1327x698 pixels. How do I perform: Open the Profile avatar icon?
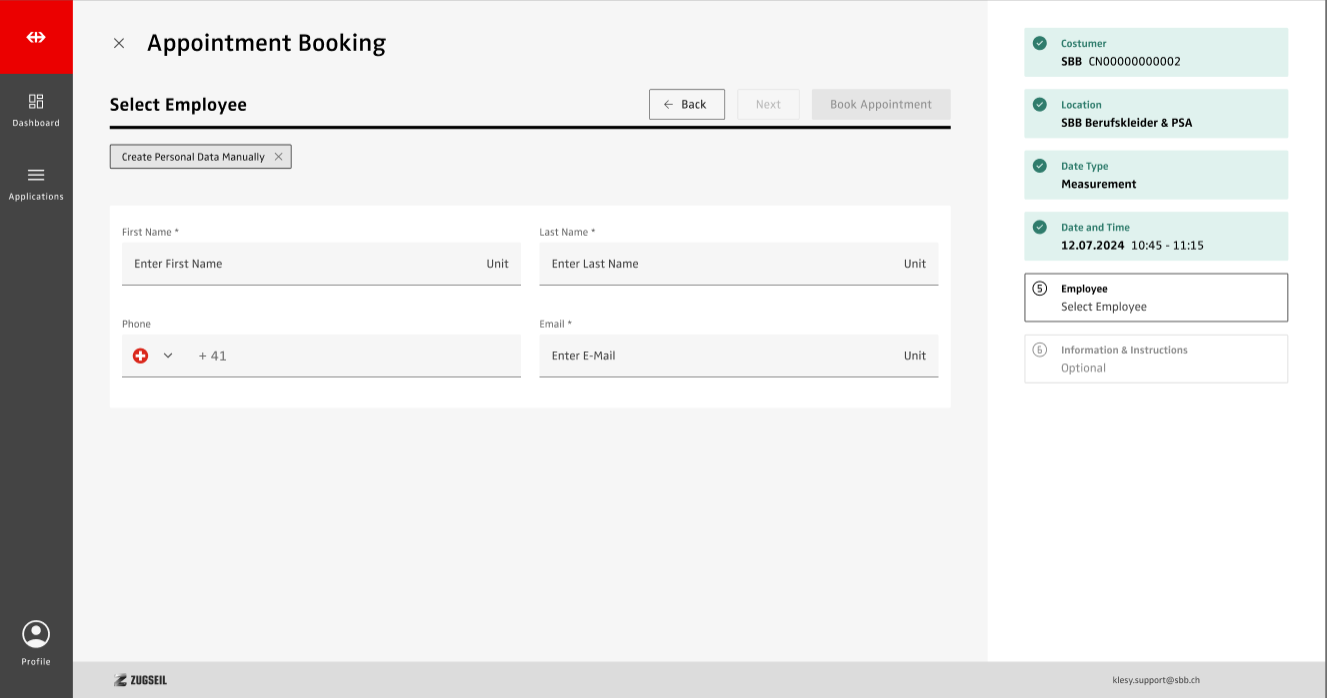(x=36, y=634)
